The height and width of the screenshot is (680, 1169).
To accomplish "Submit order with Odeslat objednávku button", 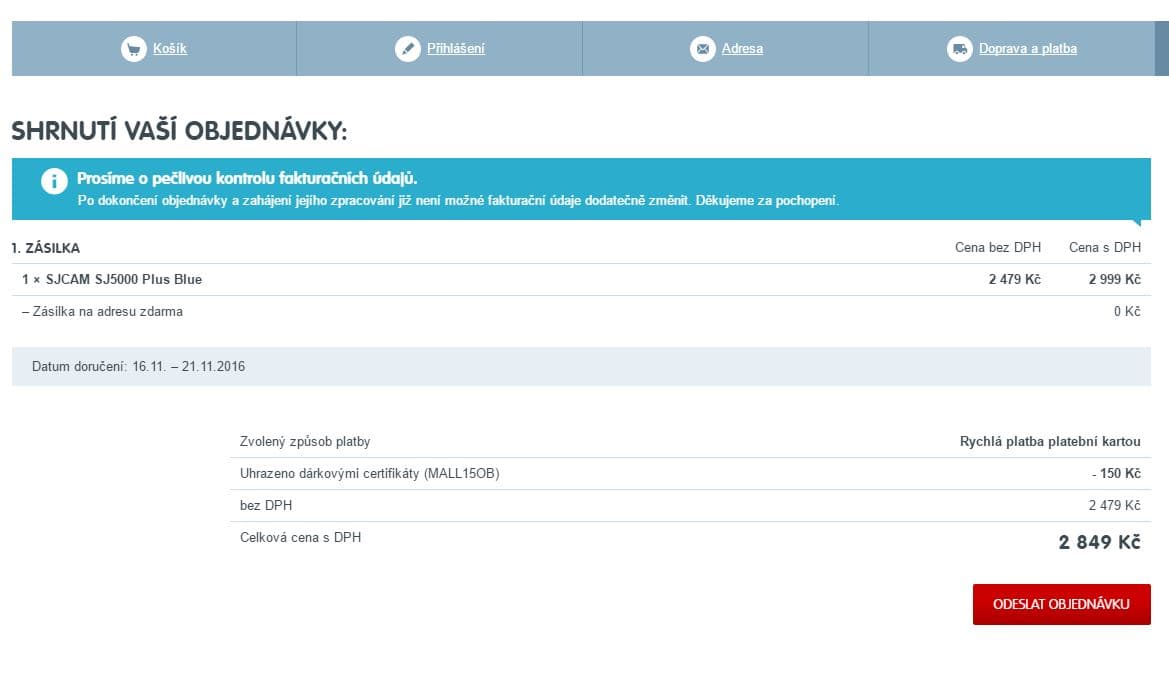I will click(1062, 604).
